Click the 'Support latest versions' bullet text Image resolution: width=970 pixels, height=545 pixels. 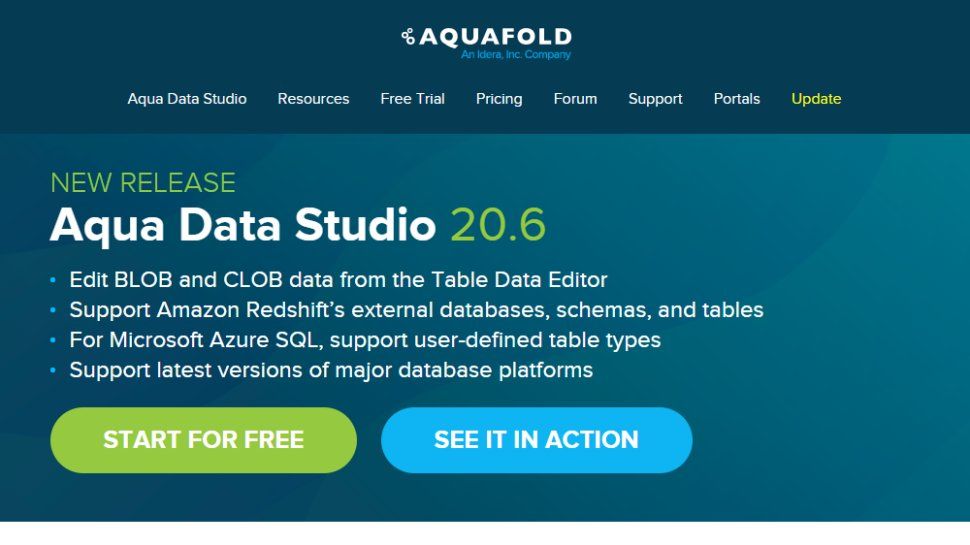click(331, 370)
